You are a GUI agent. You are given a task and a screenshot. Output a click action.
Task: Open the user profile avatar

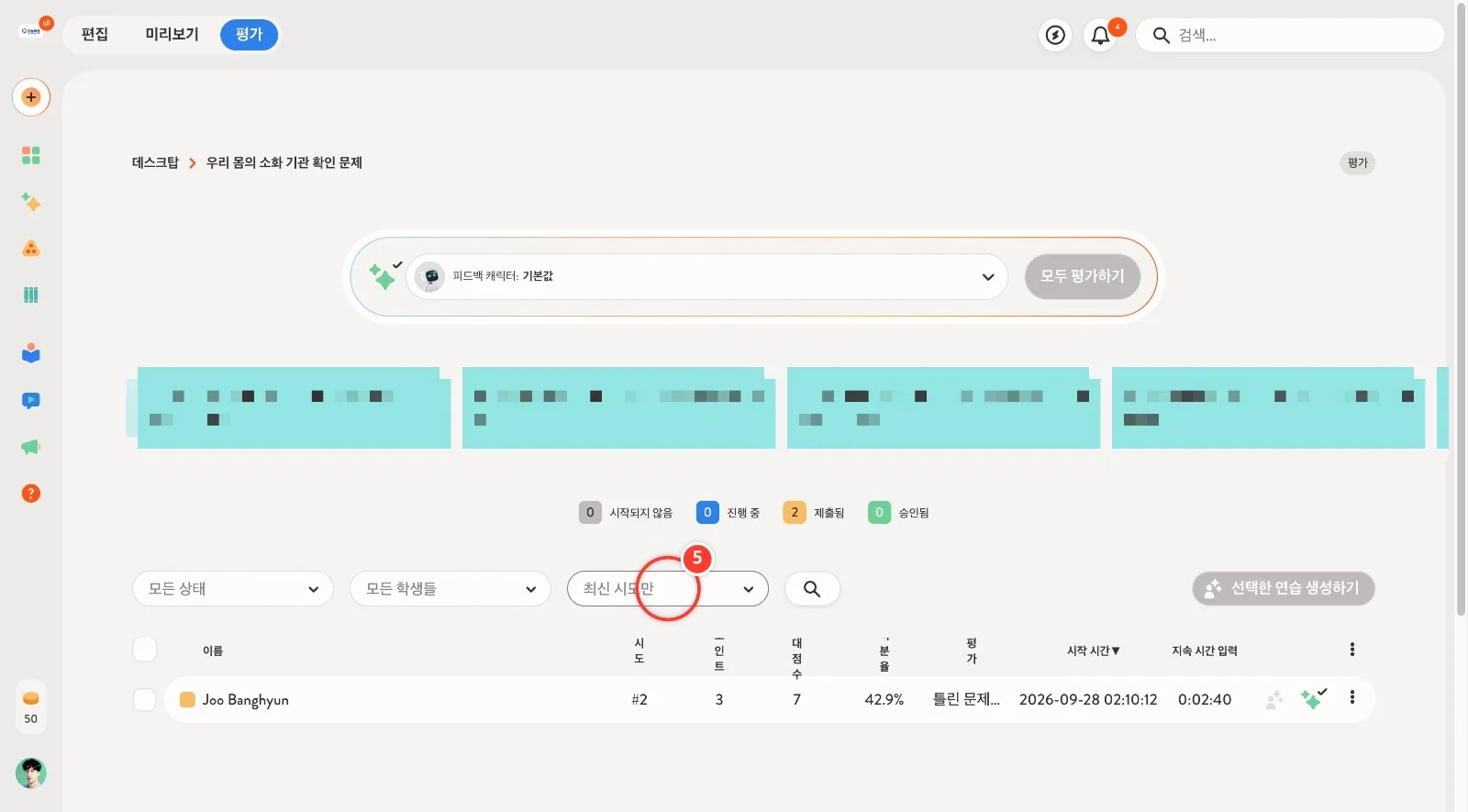(31, 773)
